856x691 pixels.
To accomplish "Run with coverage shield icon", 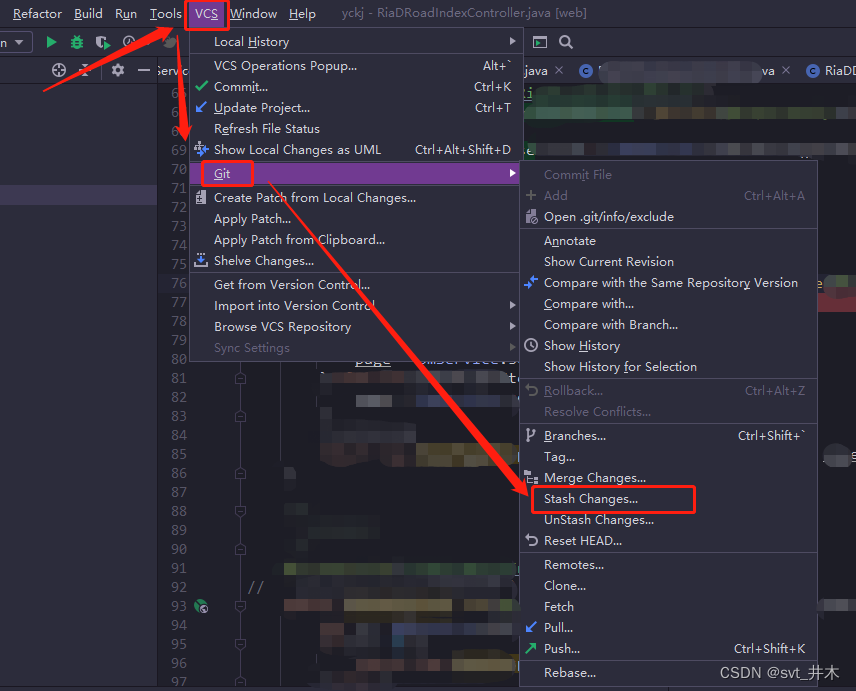I will [103, 42].
